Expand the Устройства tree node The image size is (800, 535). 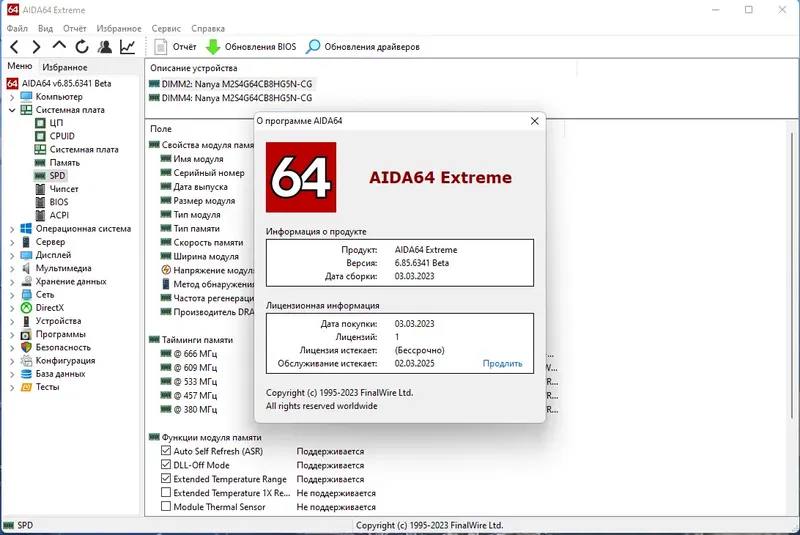pos(12,321)
